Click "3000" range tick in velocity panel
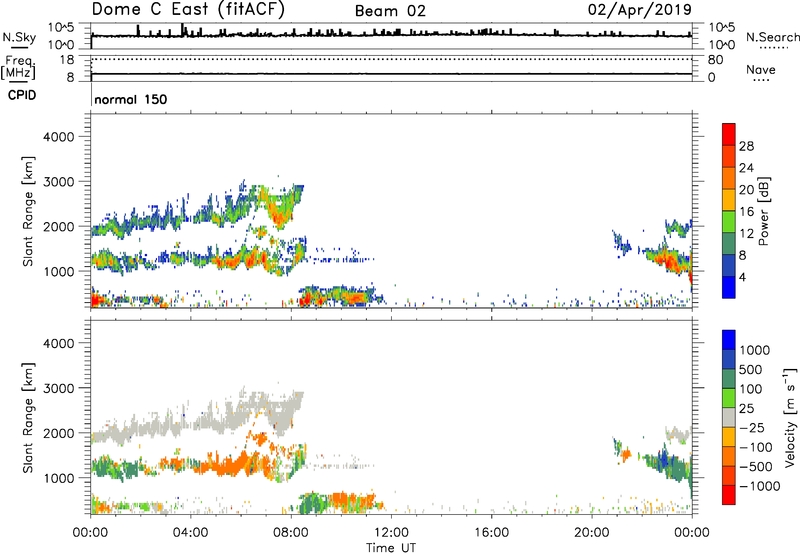This screenshot has height=554, width=800. pos(58,388)
